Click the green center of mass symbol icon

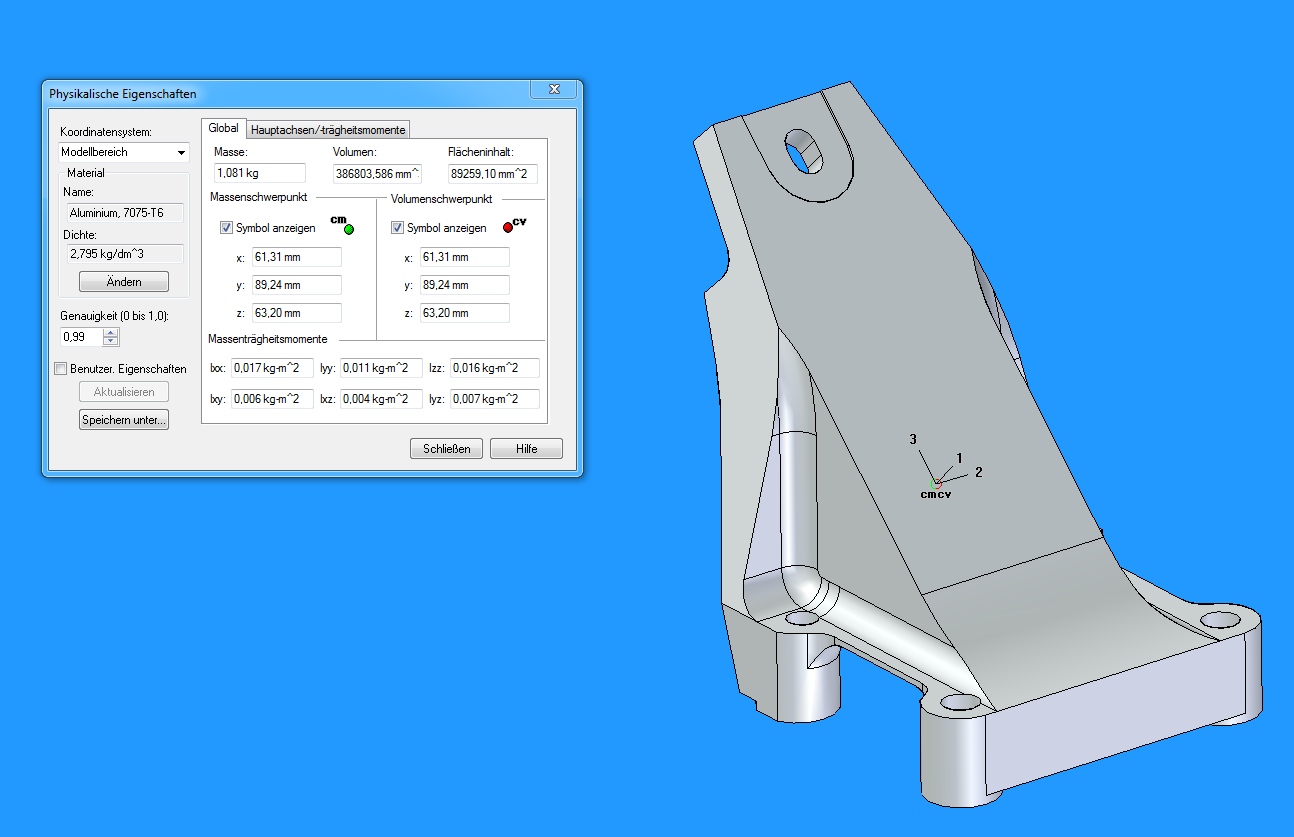(348, 229)
